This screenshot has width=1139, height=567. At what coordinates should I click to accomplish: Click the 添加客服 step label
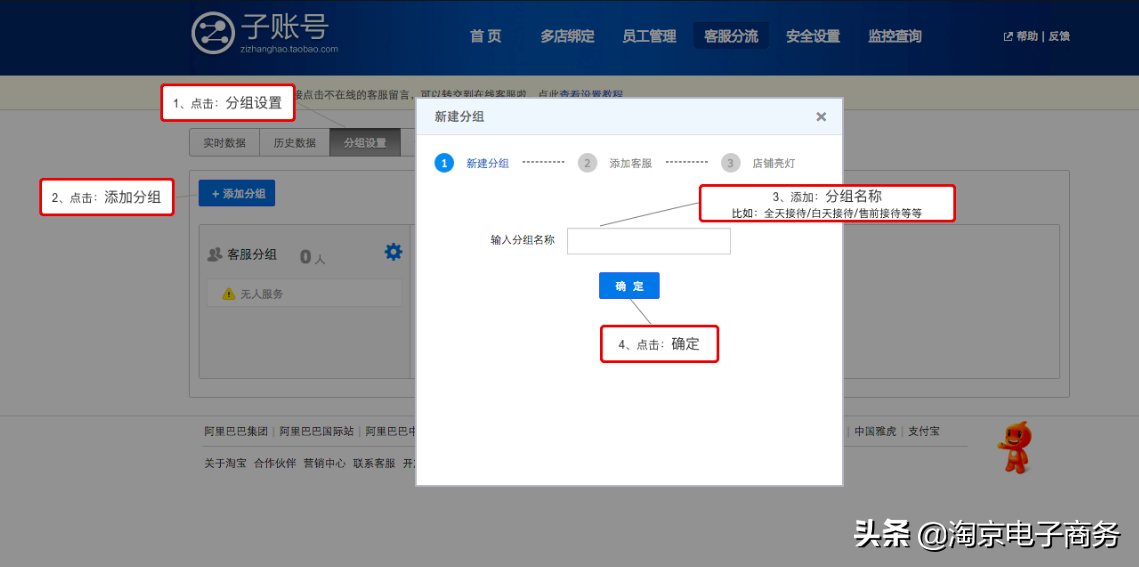point(631,163)
